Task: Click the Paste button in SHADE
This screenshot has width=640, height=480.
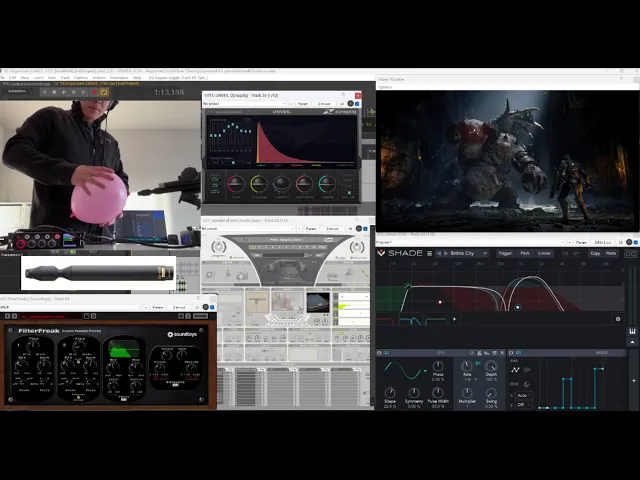Action: (611, 253)
